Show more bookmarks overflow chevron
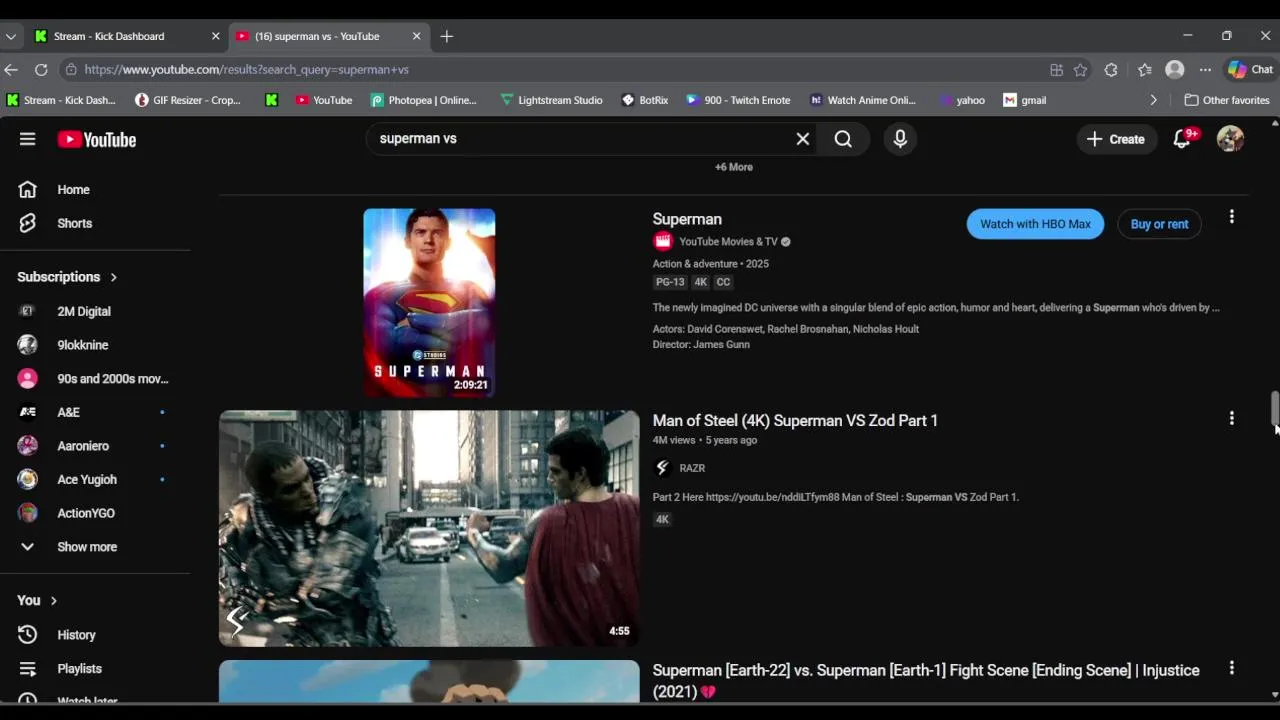1280x720 pixels. point(1153,100)
